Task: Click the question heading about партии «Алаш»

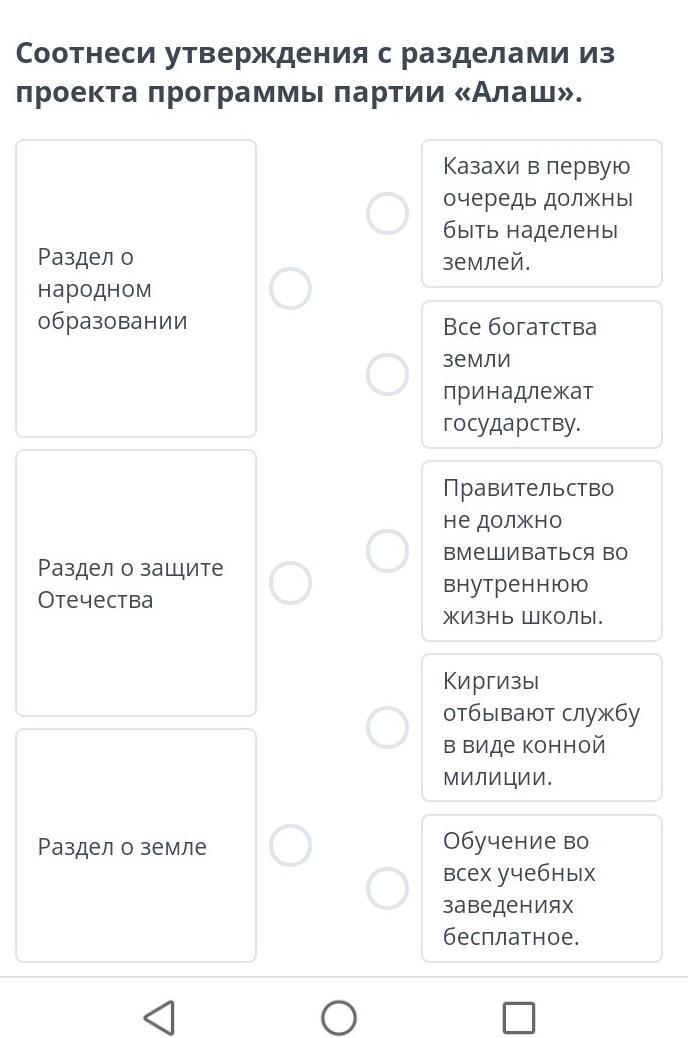Action: pos(315,72)
